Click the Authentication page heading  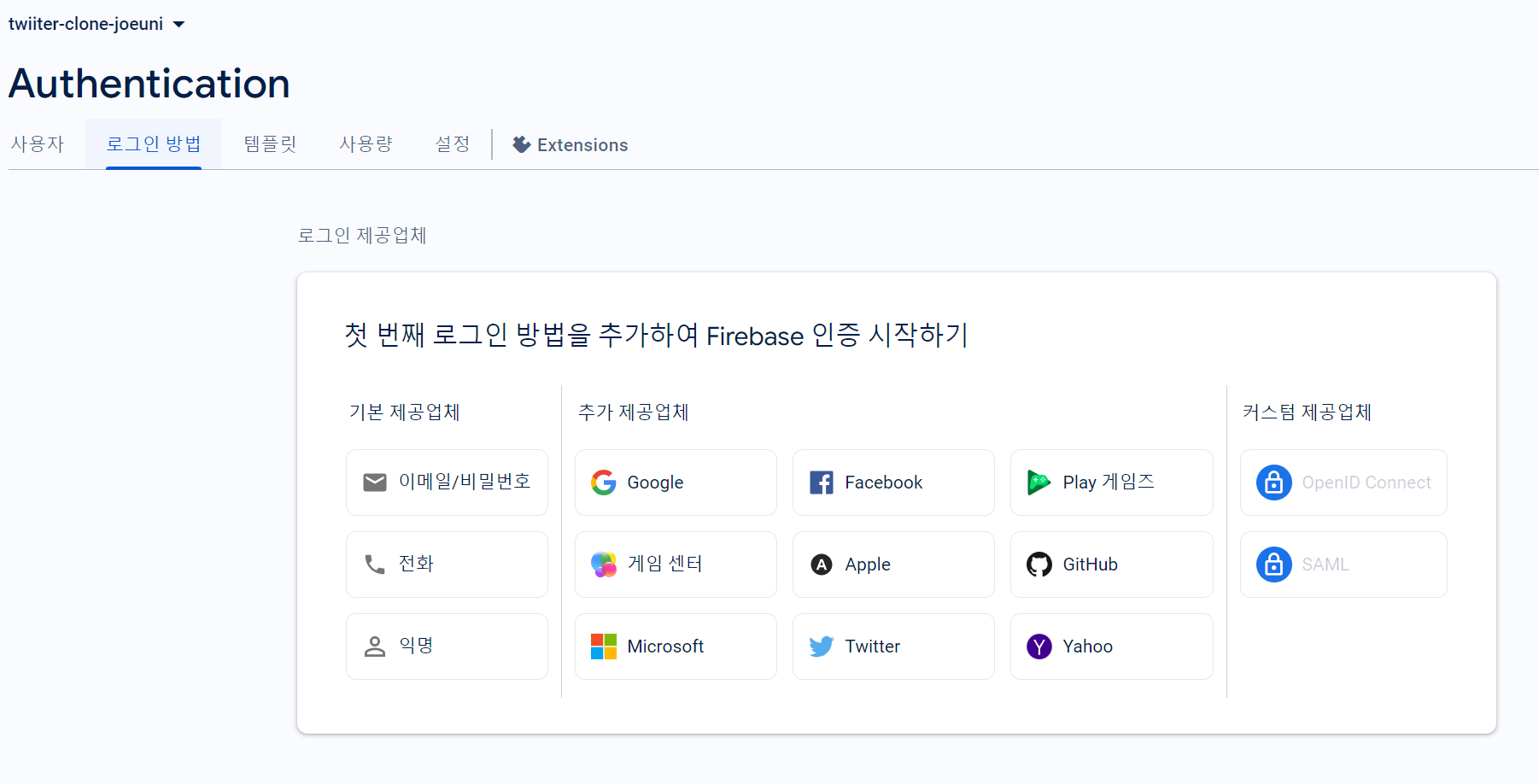pyautogui.click(x=149, y=84)
